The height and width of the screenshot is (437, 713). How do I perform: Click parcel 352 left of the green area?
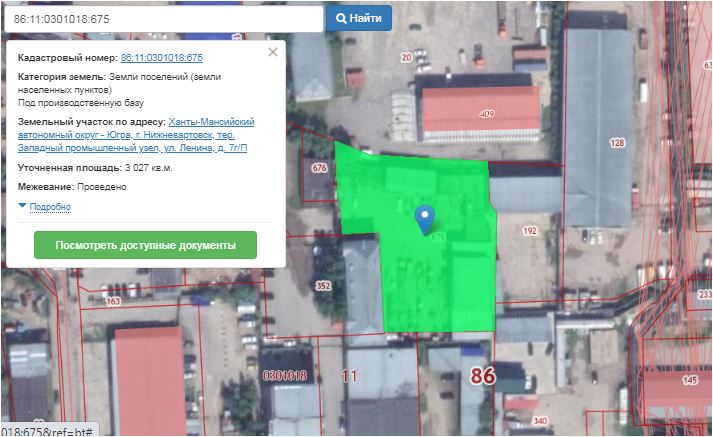click(323, 286)
